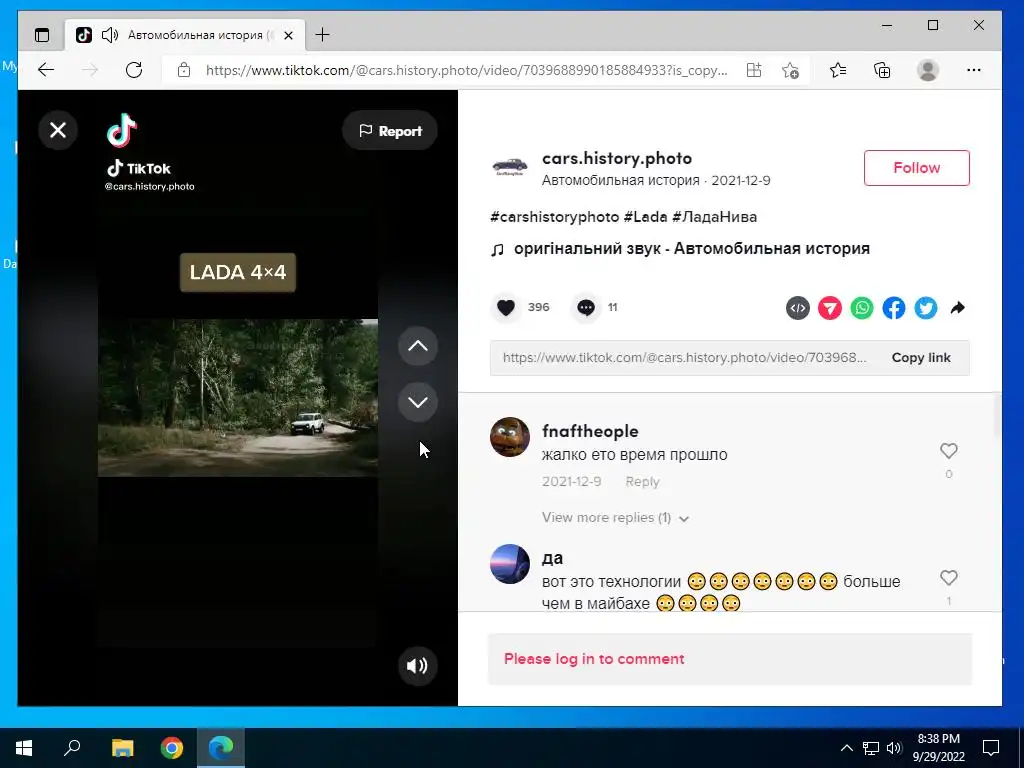Open Collections in Edge
The height and width of the screenshot is (768, 1024).
click(x=882, y=70)
